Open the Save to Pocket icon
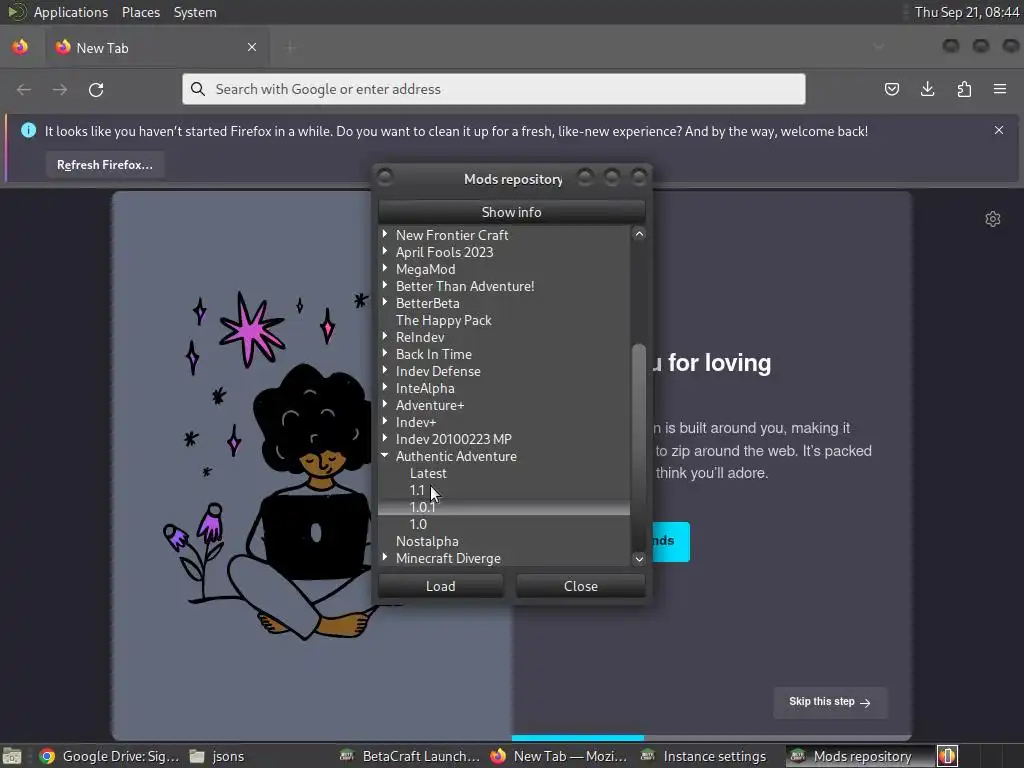The height and width of the screenshot is (768, 1024). pyautogui.click(x=891, y=89)
